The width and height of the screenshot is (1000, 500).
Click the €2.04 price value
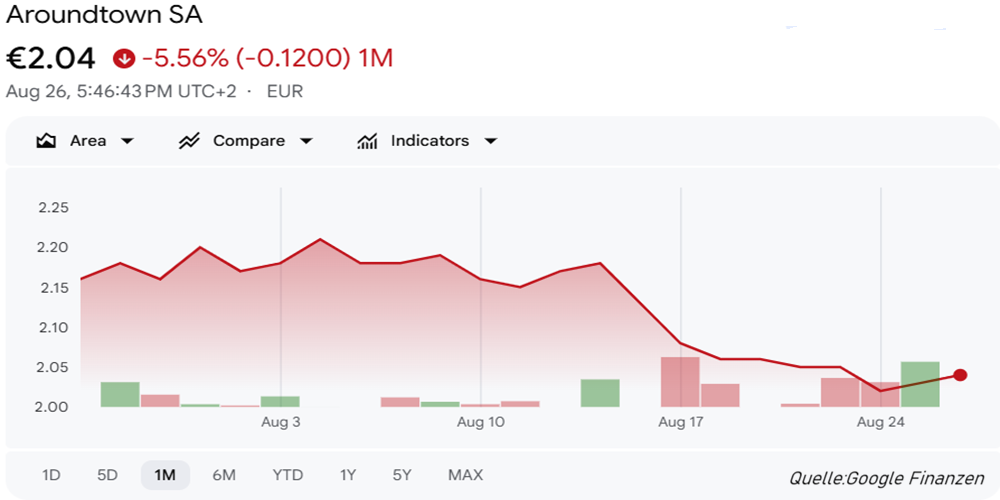50,59
